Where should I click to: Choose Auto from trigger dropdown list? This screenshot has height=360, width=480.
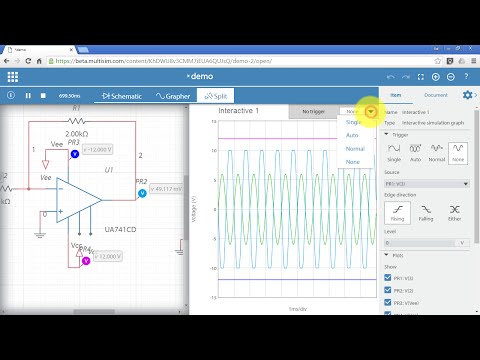(x=352, y=135)
